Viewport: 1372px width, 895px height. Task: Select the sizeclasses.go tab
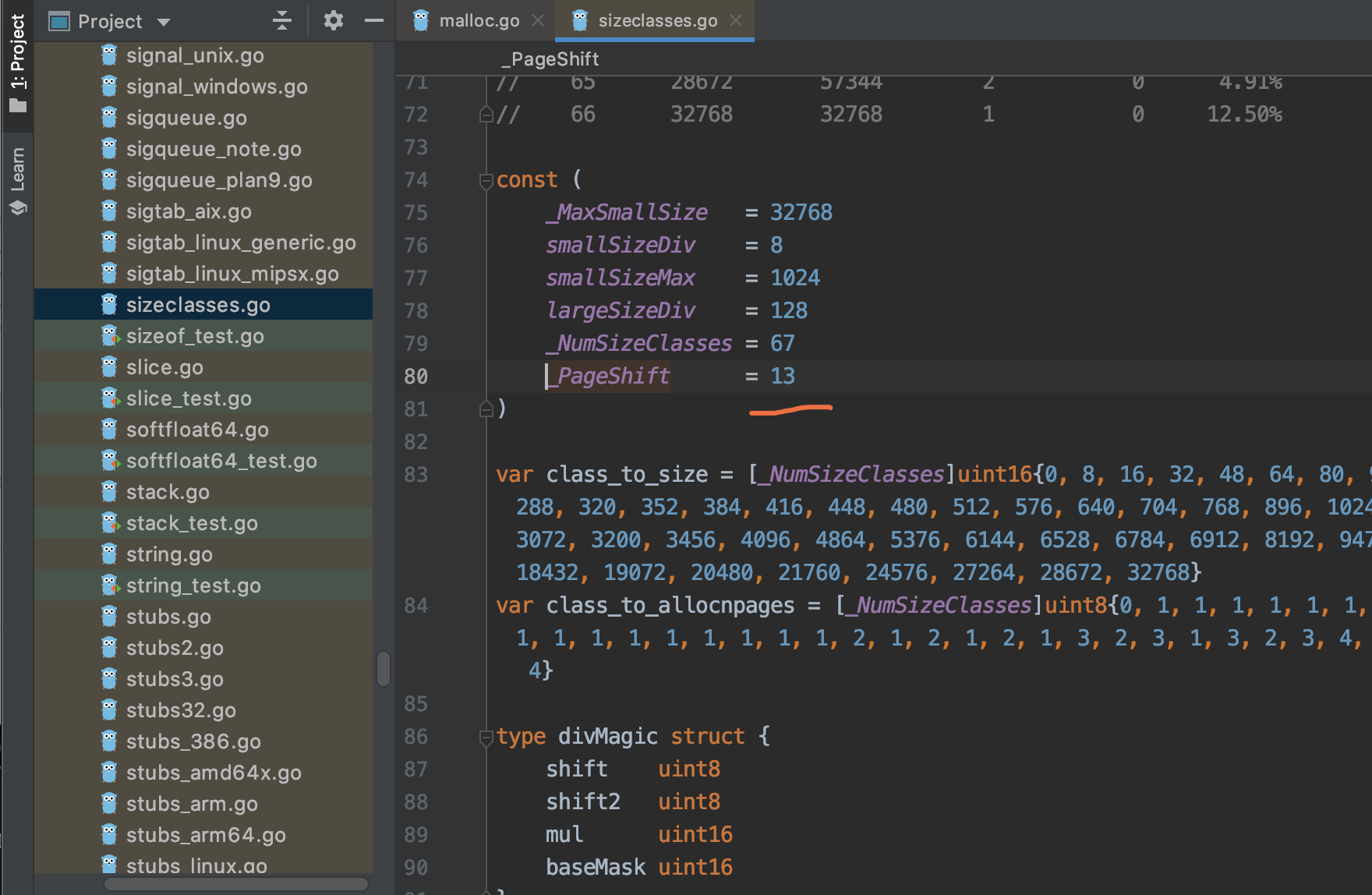(x=657, y=21)
